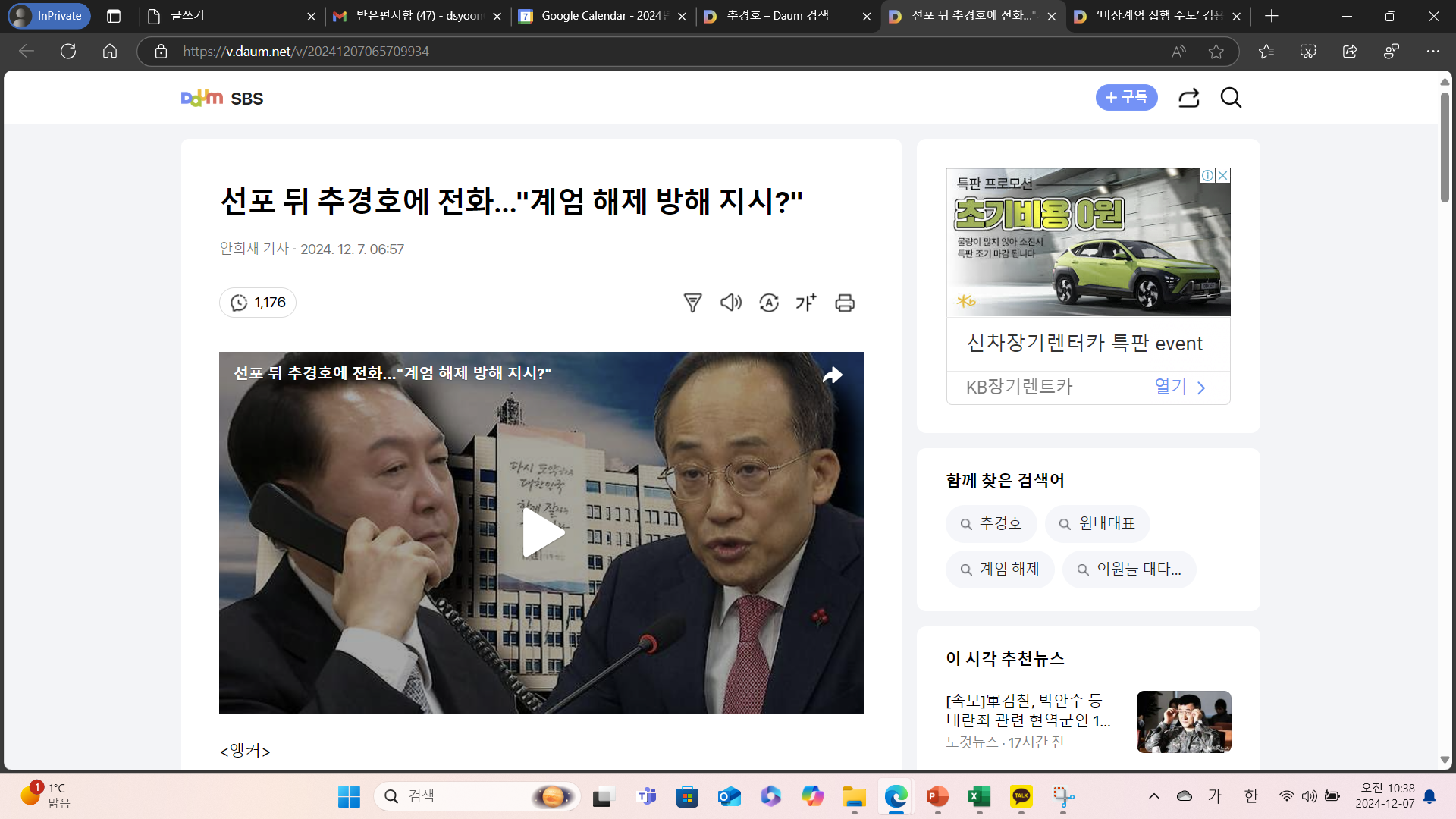Print the article using printer icon
Screen dimensions: 1456x819
[844, 303]
